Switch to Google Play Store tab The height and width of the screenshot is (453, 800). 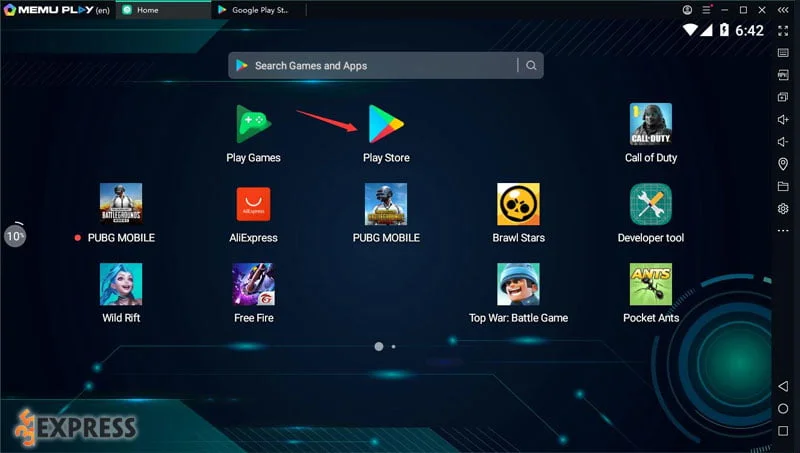(258, 10)
